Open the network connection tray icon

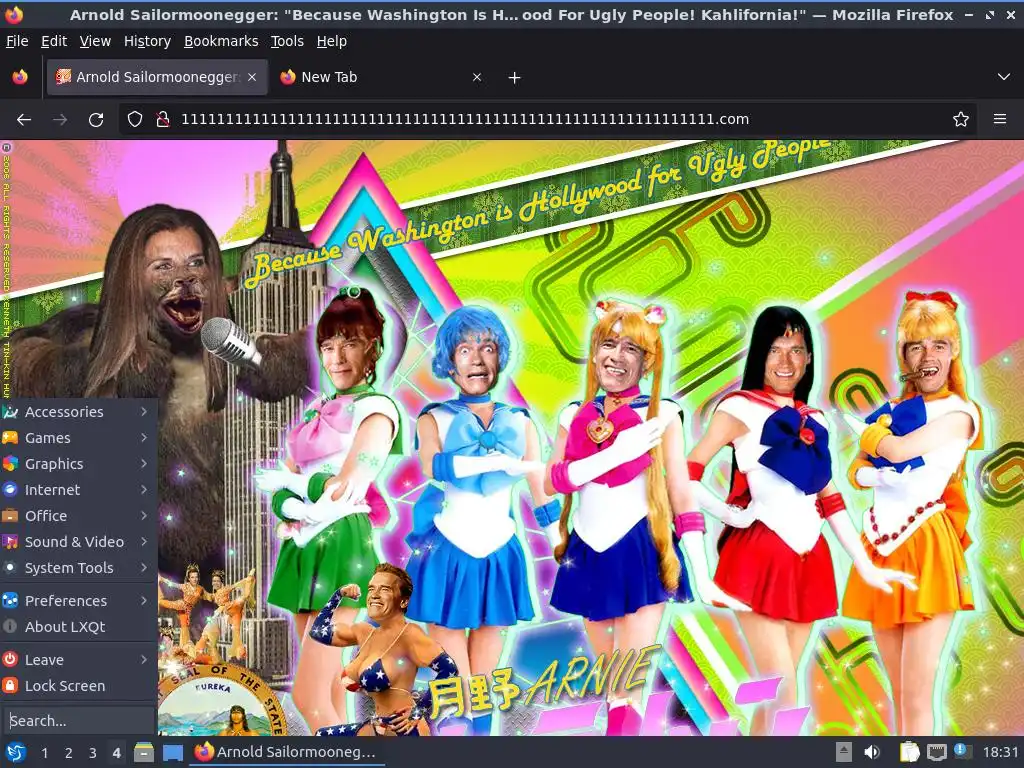pyautogui.click(x=936, y=752)
